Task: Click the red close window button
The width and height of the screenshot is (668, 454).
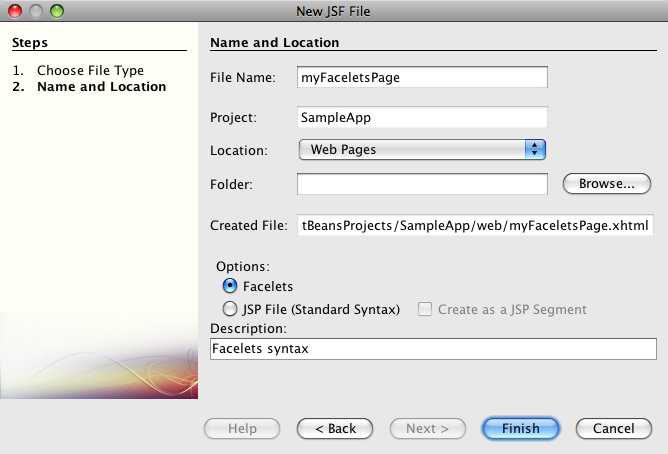Action: (x=16, y=11)
